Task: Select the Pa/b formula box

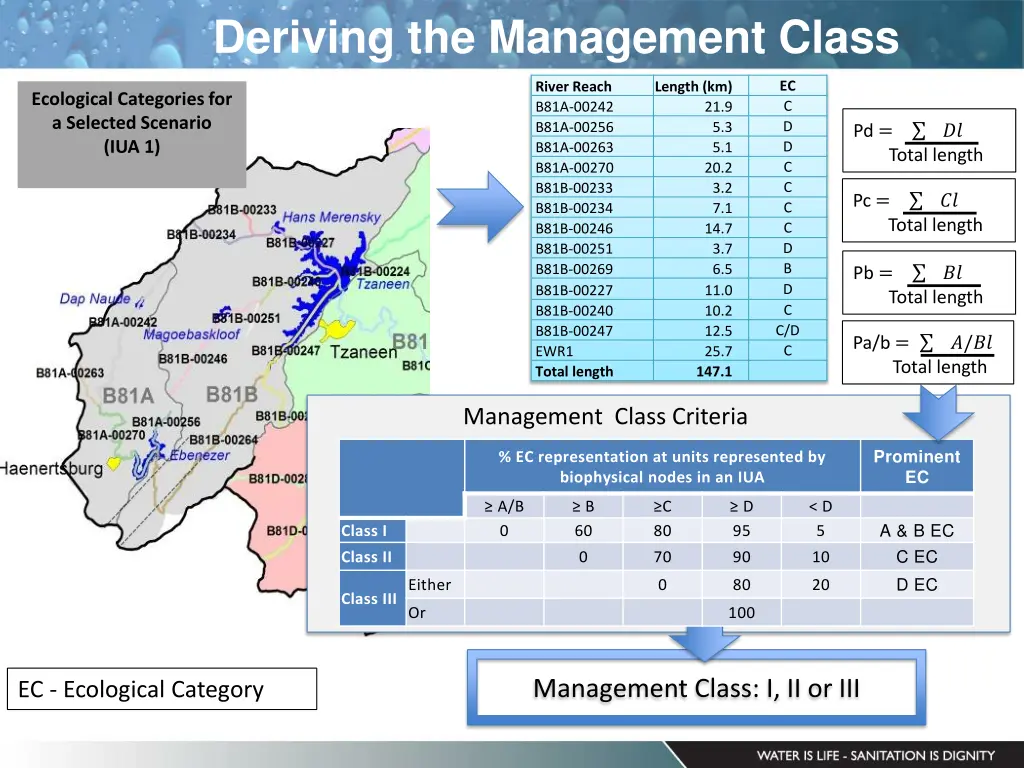Action: 929,354
